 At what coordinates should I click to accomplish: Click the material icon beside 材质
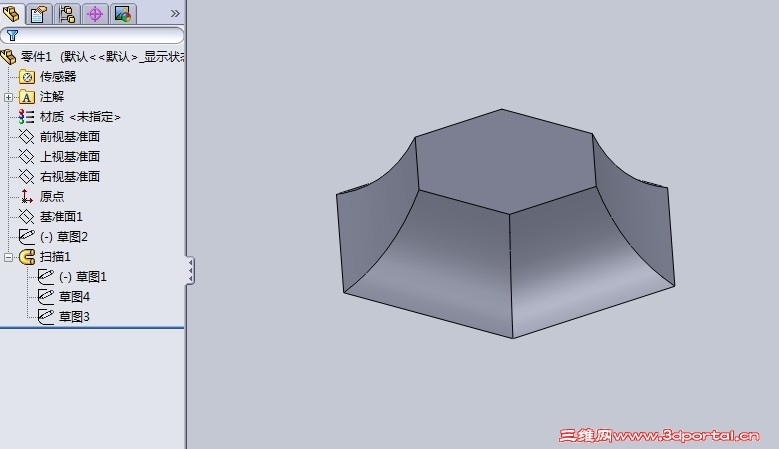pos(26,117)
